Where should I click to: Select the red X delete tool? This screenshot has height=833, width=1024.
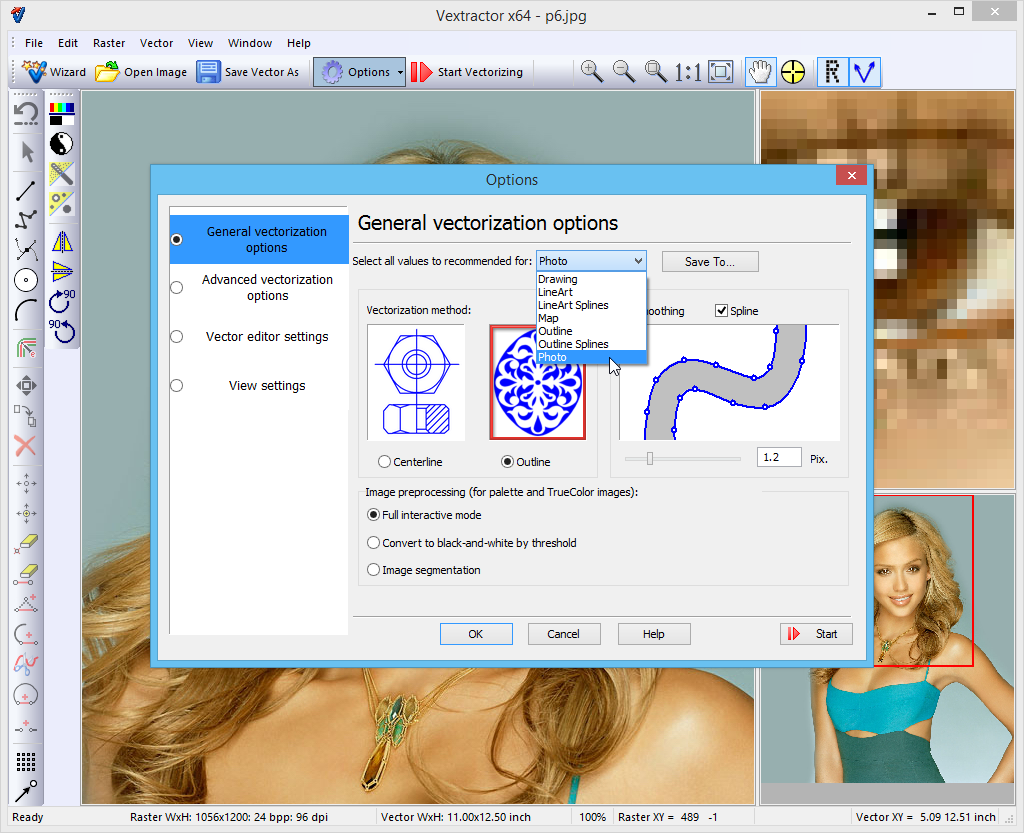coord(26,446)
